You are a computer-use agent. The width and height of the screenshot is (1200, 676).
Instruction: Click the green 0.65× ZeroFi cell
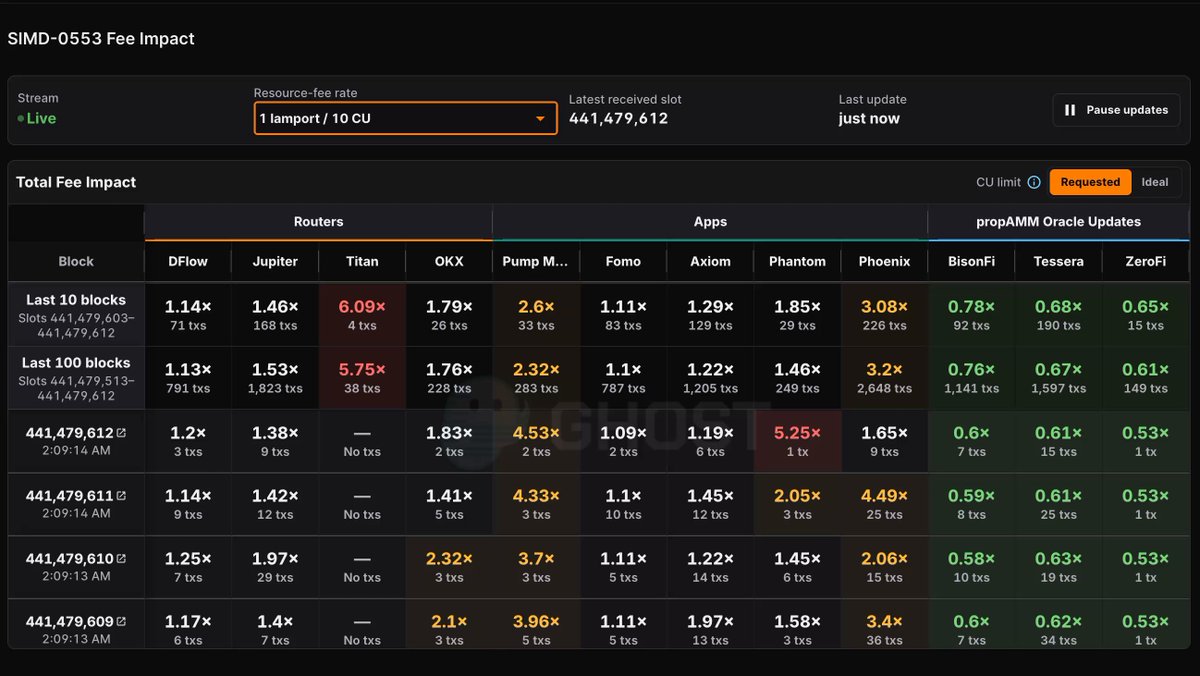coord(1146,314)
